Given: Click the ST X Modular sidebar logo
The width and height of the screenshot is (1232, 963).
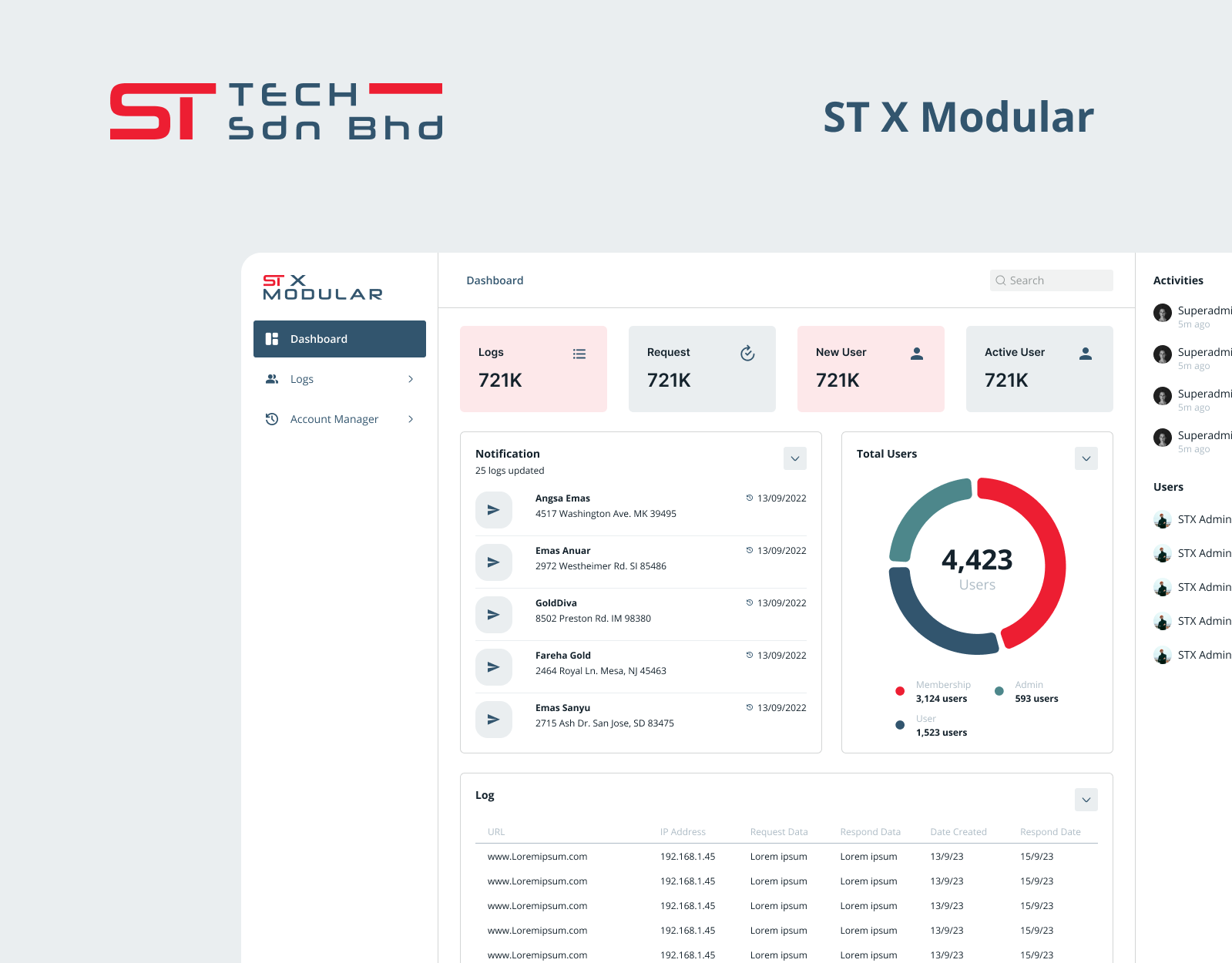Looking at the screenshot, I should 323,287.
